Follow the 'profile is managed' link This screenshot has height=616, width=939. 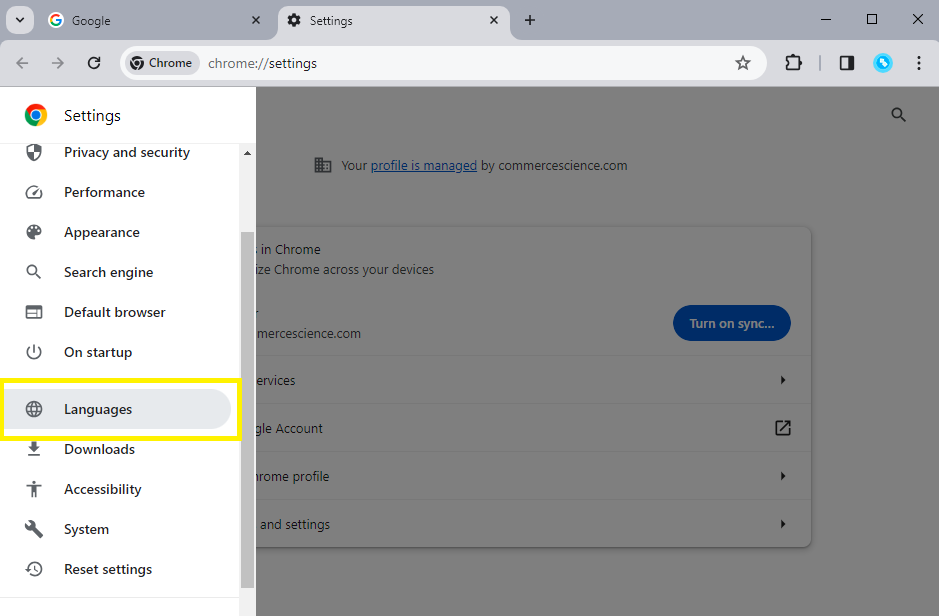coord(423,166)
